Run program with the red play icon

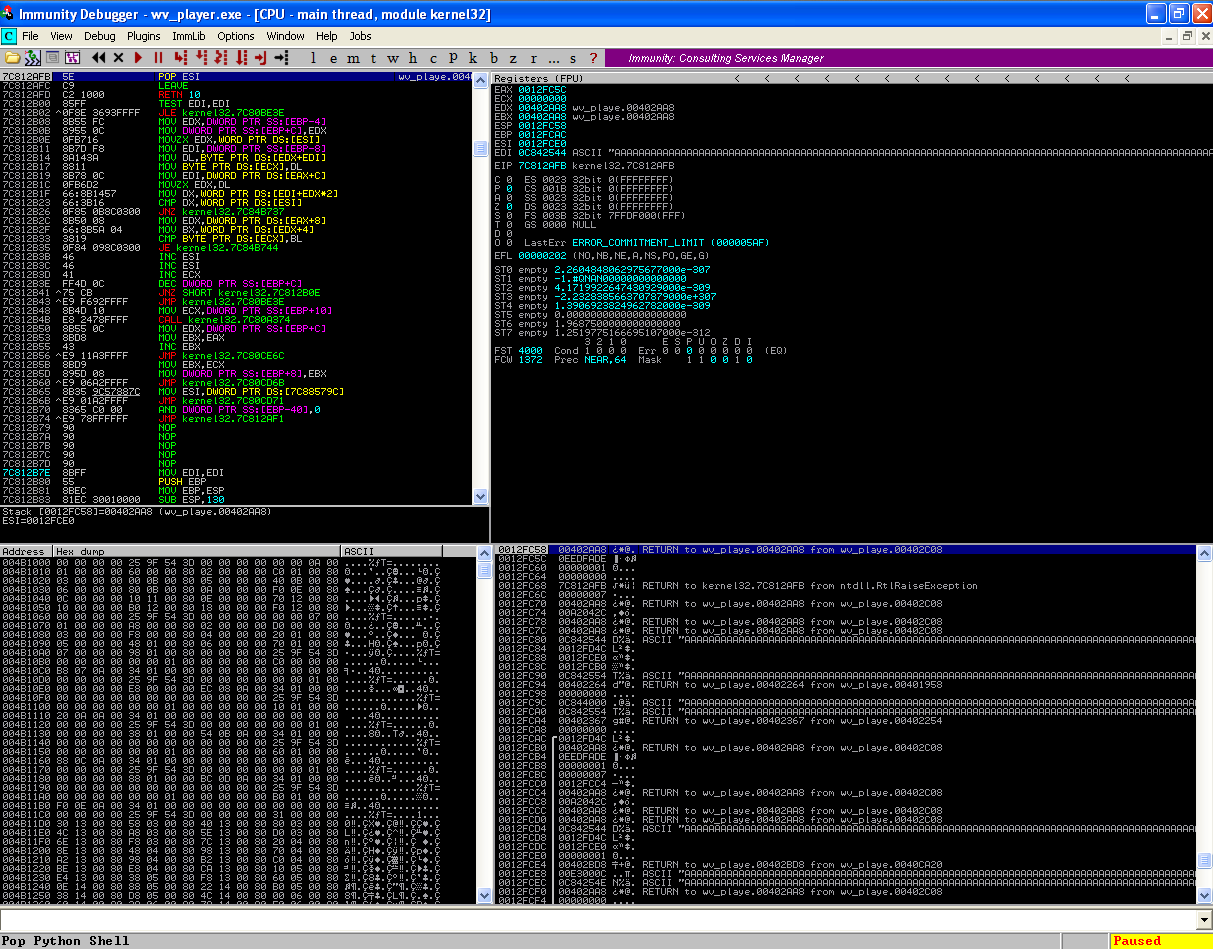click(139, 58)
